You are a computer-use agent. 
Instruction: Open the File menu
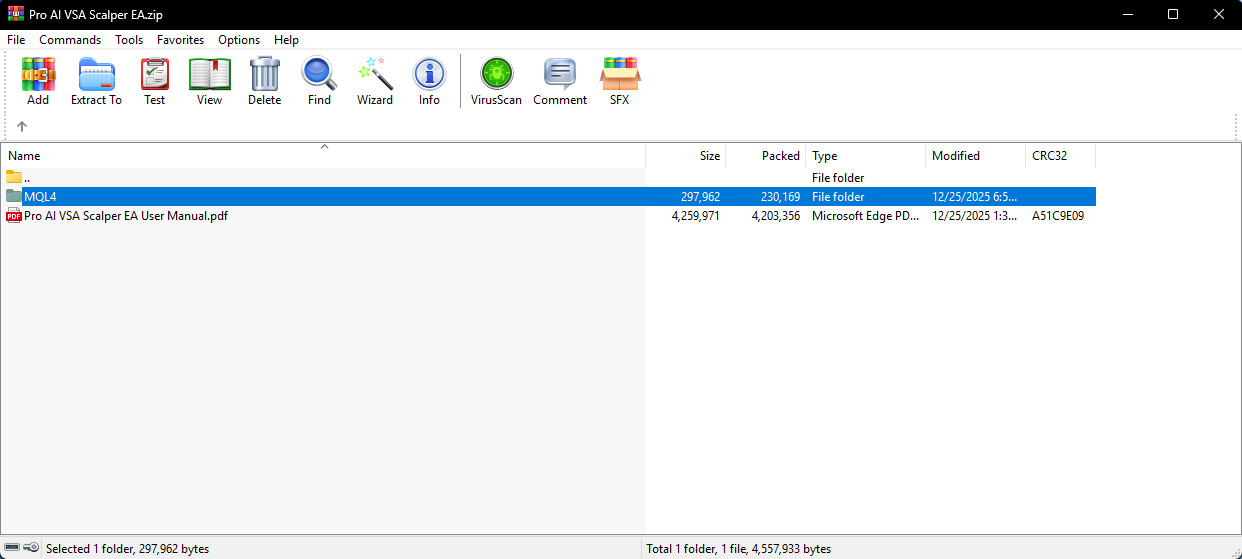coord(16,40)
